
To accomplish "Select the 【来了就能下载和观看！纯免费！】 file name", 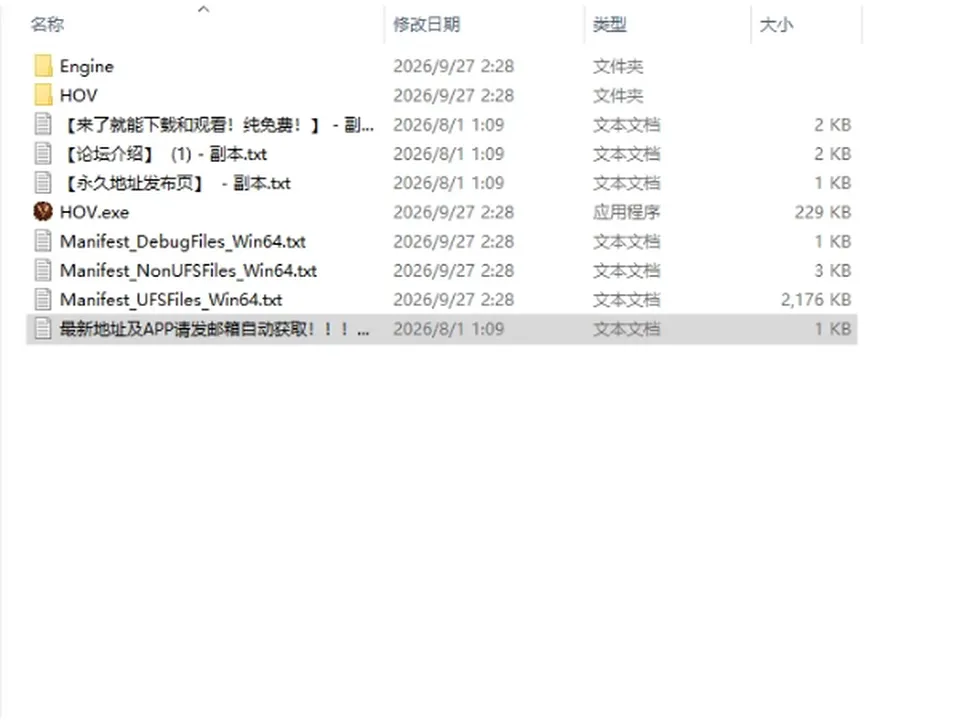I will tap(217, 125).
